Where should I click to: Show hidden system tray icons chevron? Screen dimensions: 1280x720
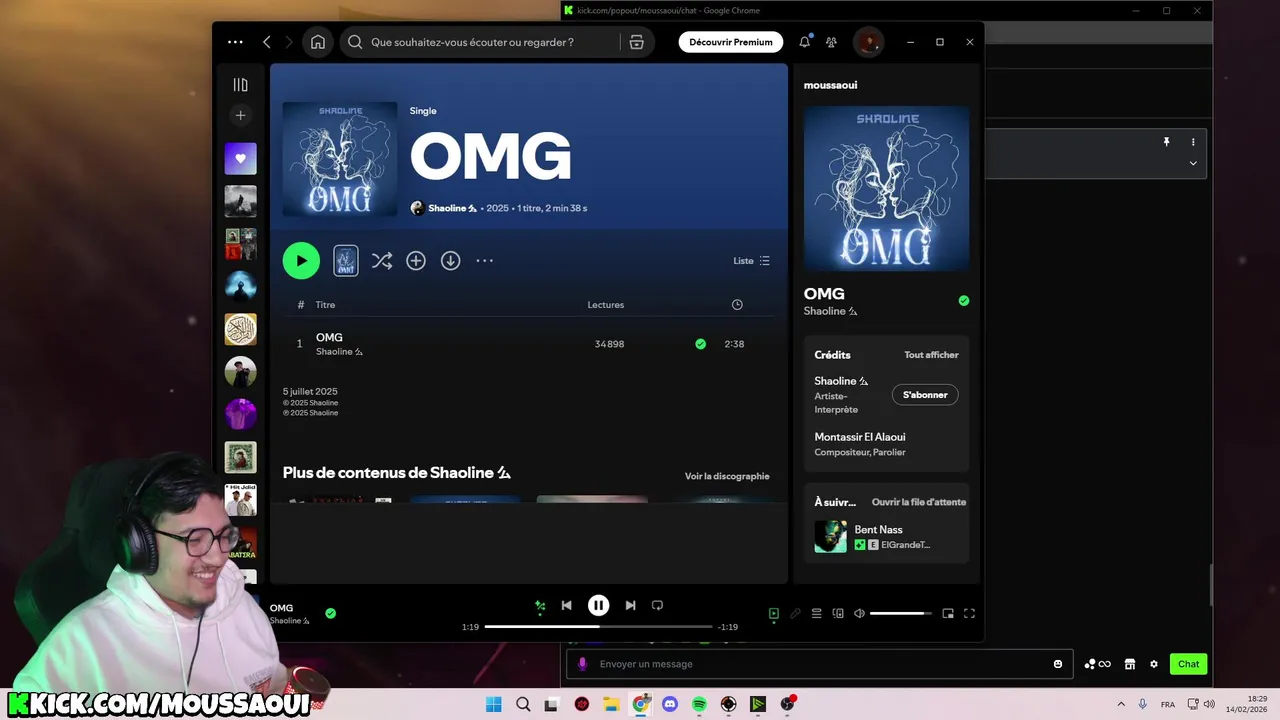1120,704
